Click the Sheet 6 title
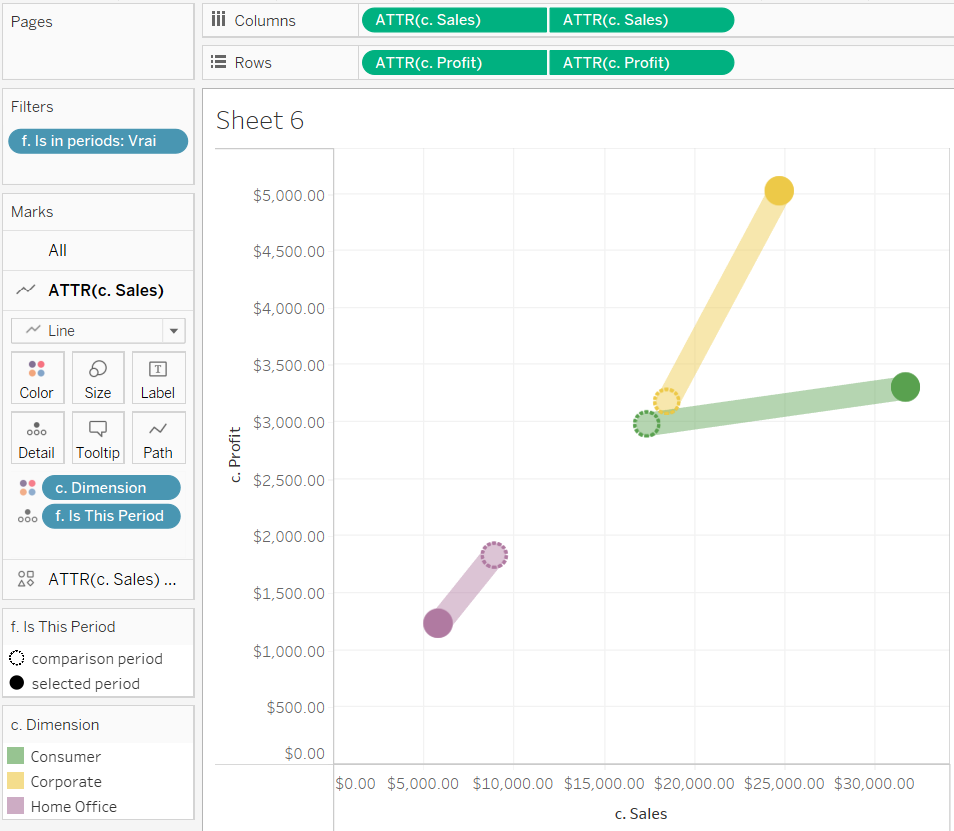 [x=260, y=121]
